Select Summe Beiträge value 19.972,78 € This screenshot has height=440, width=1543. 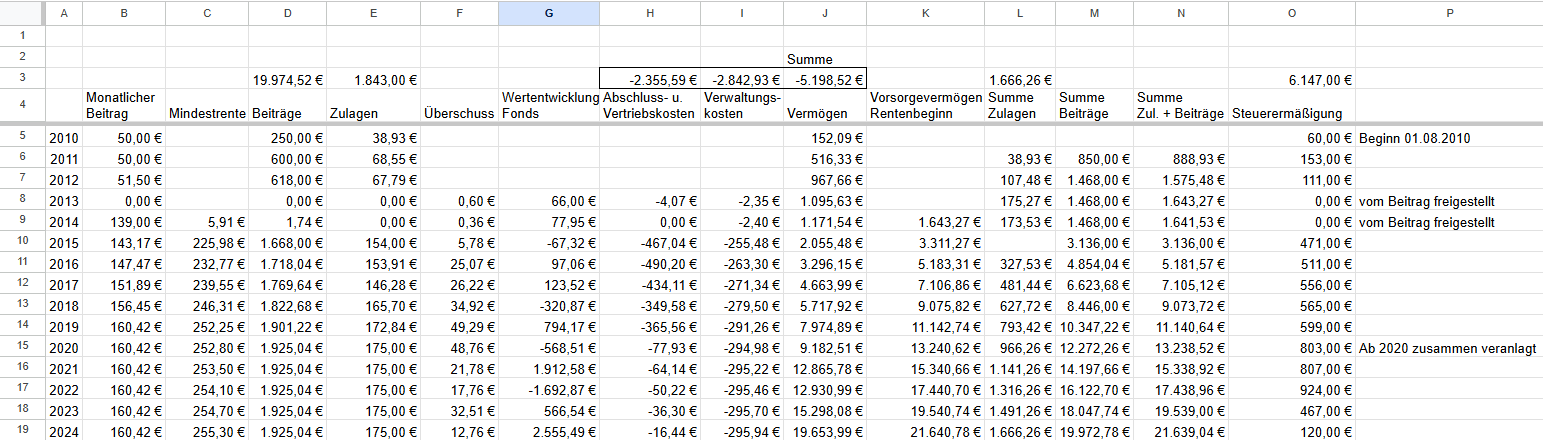point(1094,432)
